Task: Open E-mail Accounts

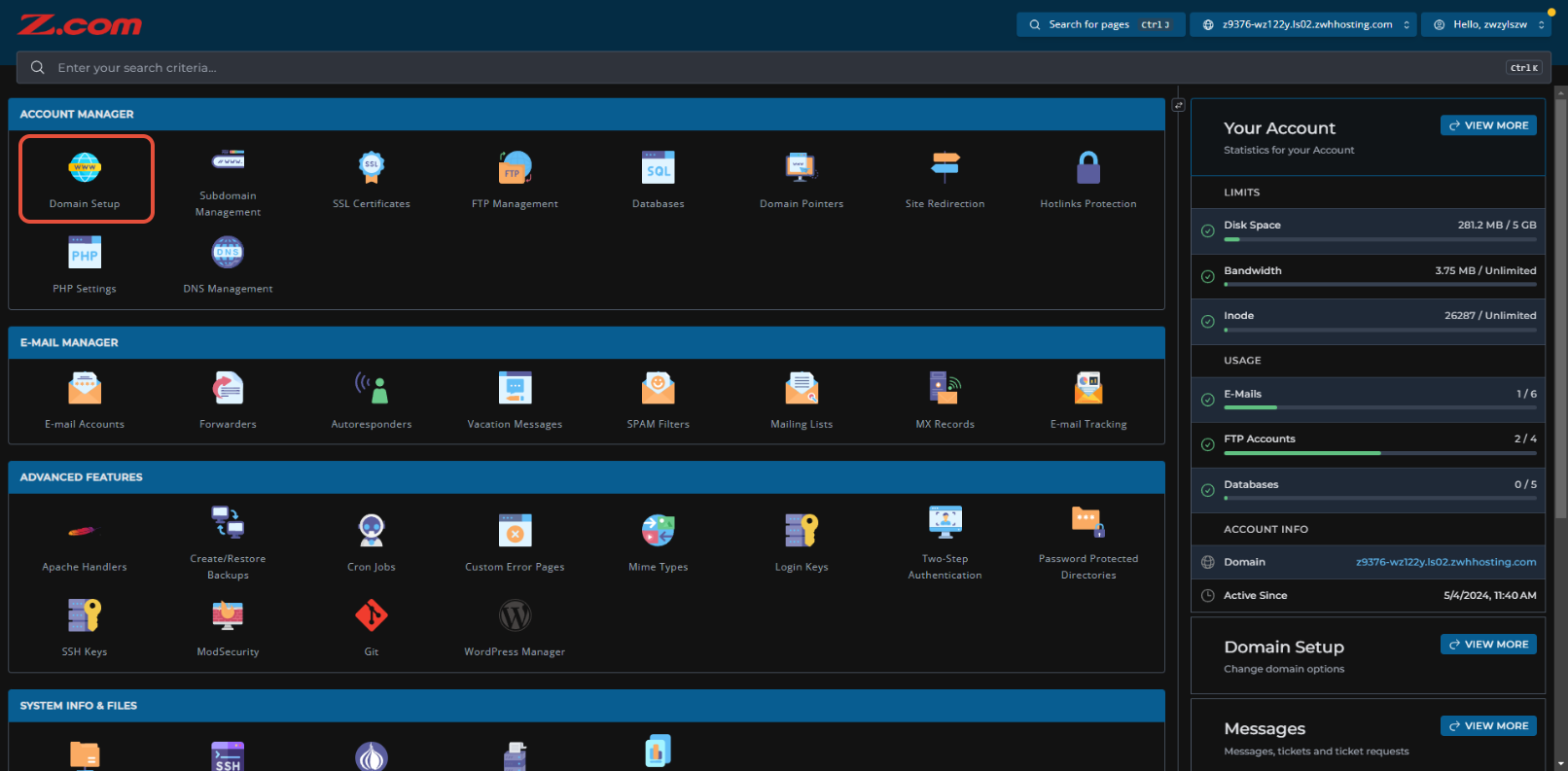Action: coord(85,401)
